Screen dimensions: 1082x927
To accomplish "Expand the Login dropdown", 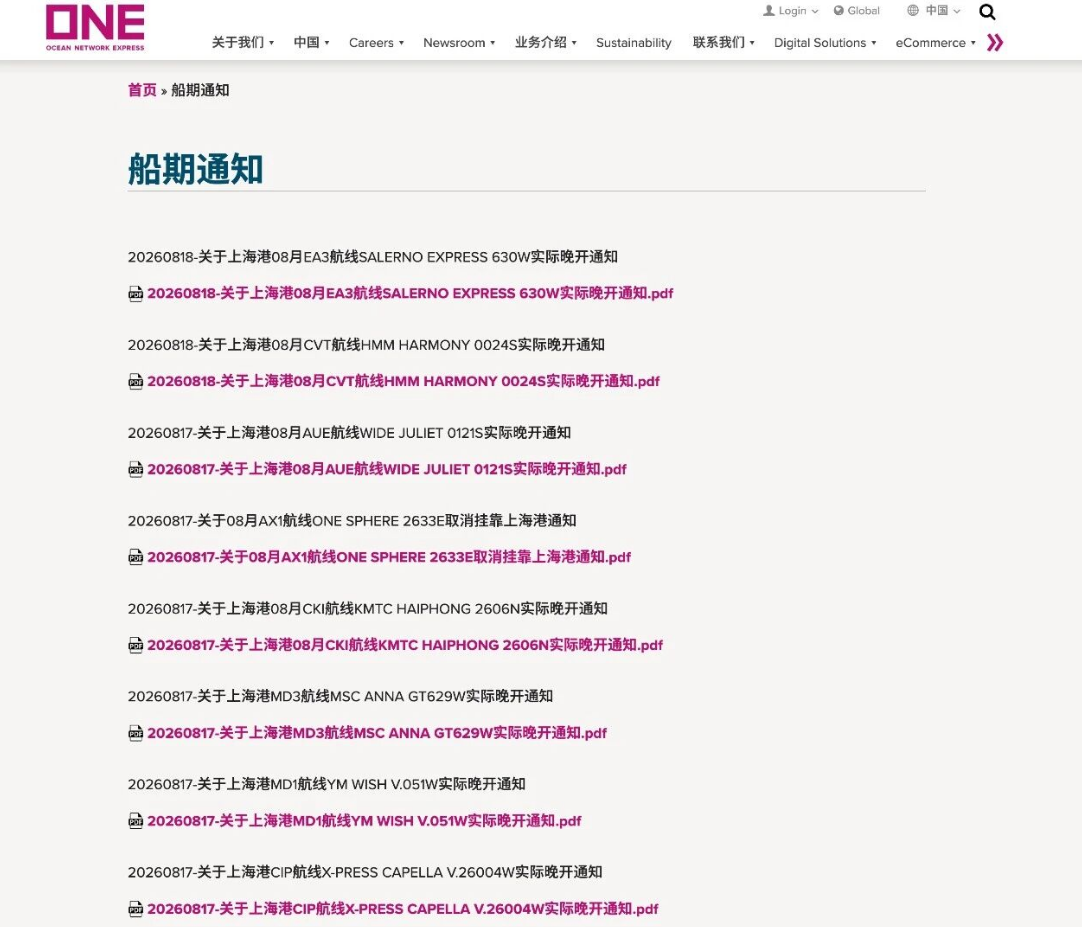I will 791,10.
